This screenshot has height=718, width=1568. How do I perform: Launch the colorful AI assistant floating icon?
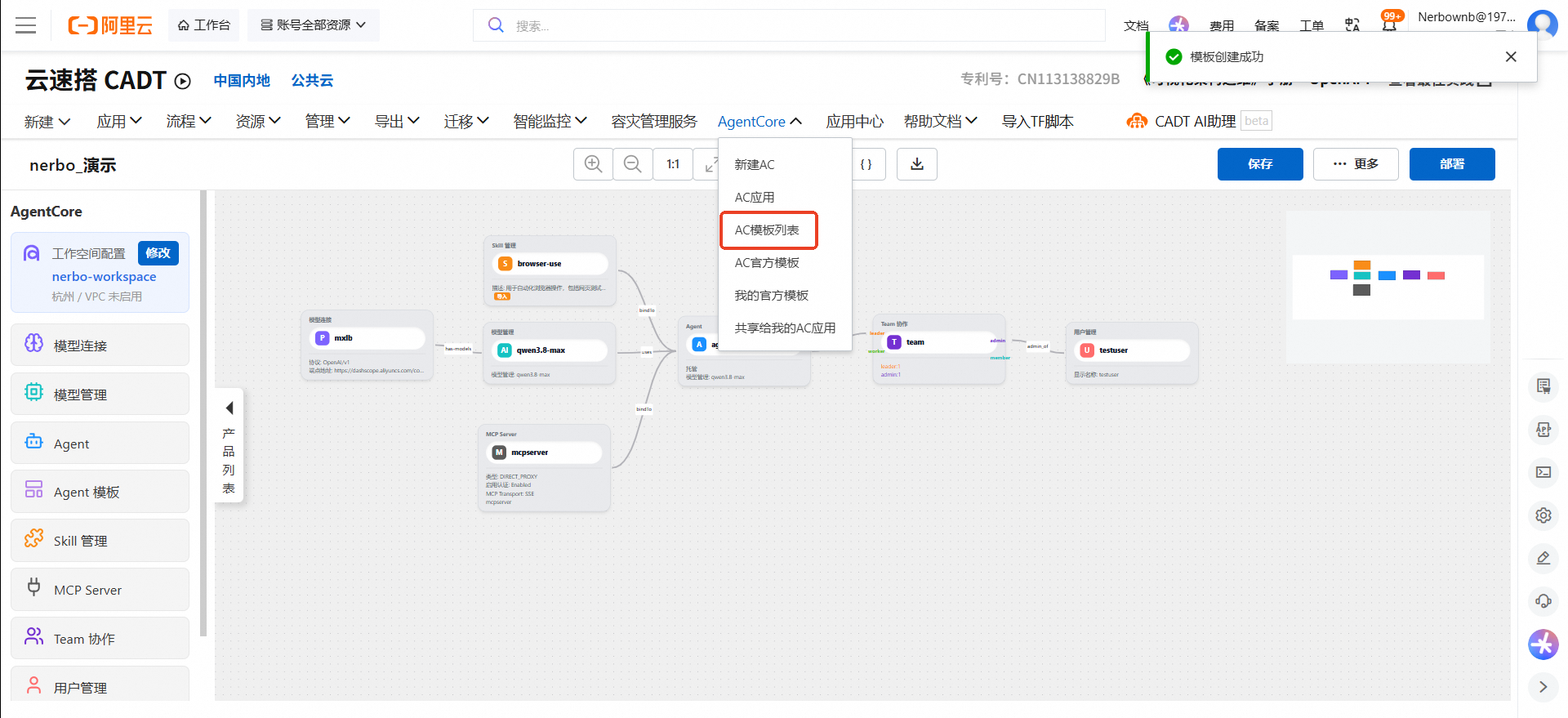point(1543,644)
